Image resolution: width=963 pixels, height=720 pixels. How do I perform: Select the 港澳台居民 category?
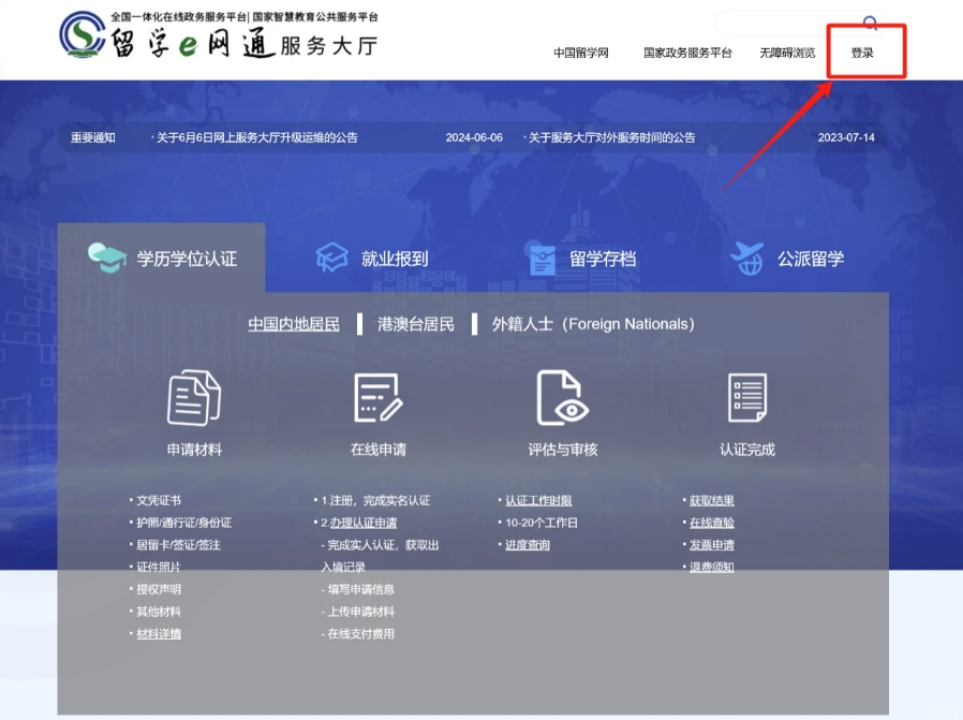(x=416, y=324)
